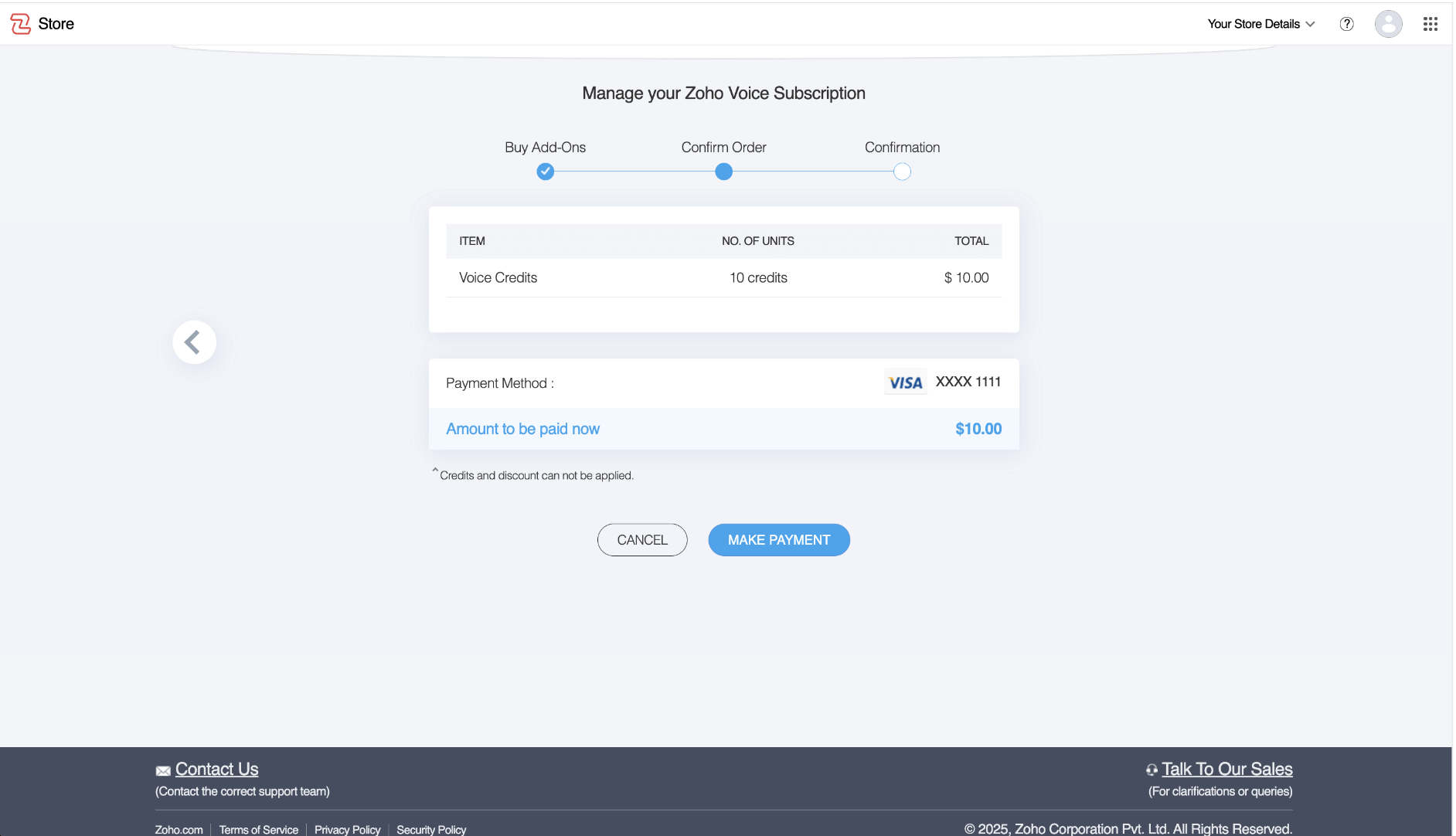Open the Privacy Policy link

click(348, 830)
